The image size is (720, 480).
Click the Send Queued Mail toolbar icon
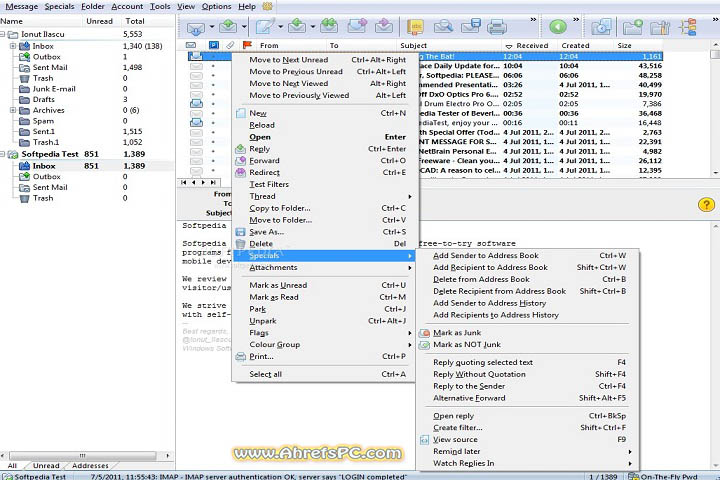click(x=228, y=27)
